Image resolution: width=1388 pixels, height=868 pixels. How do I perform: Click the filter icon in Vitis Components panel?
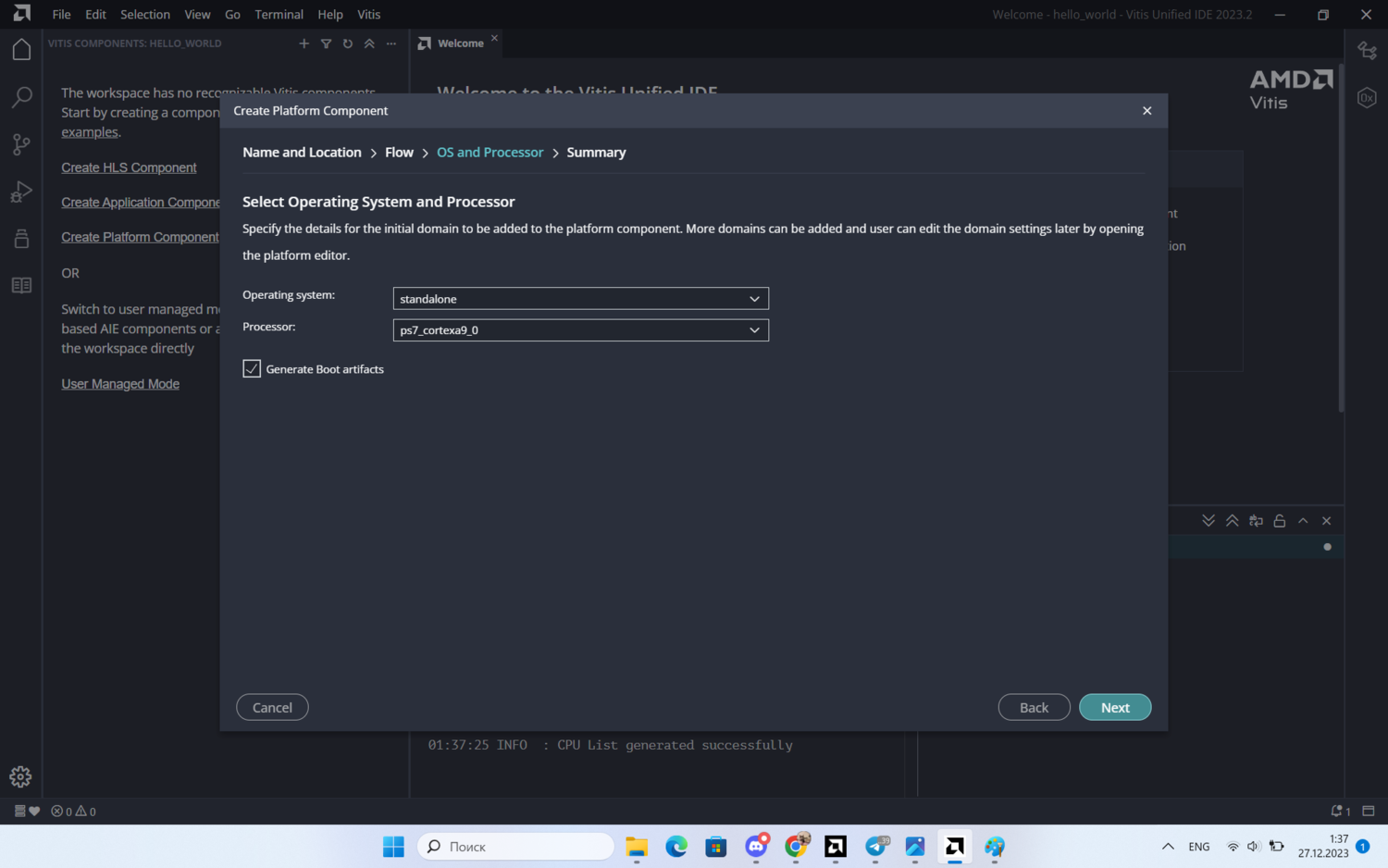(x=326, y=43)
